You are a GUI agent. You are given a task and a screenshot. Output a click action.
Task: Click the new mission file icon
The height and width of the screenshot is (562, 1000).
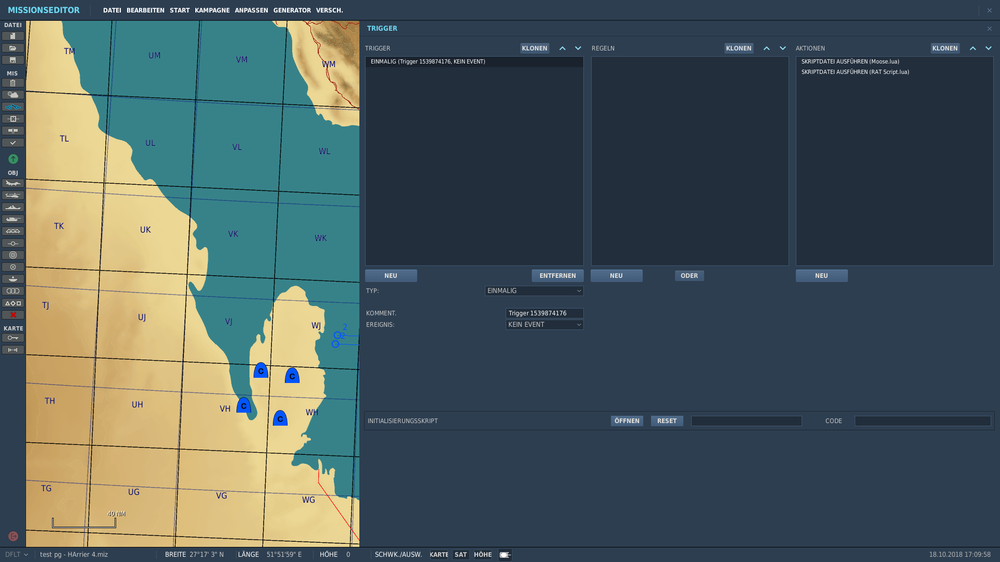click(x=13, y=36)
